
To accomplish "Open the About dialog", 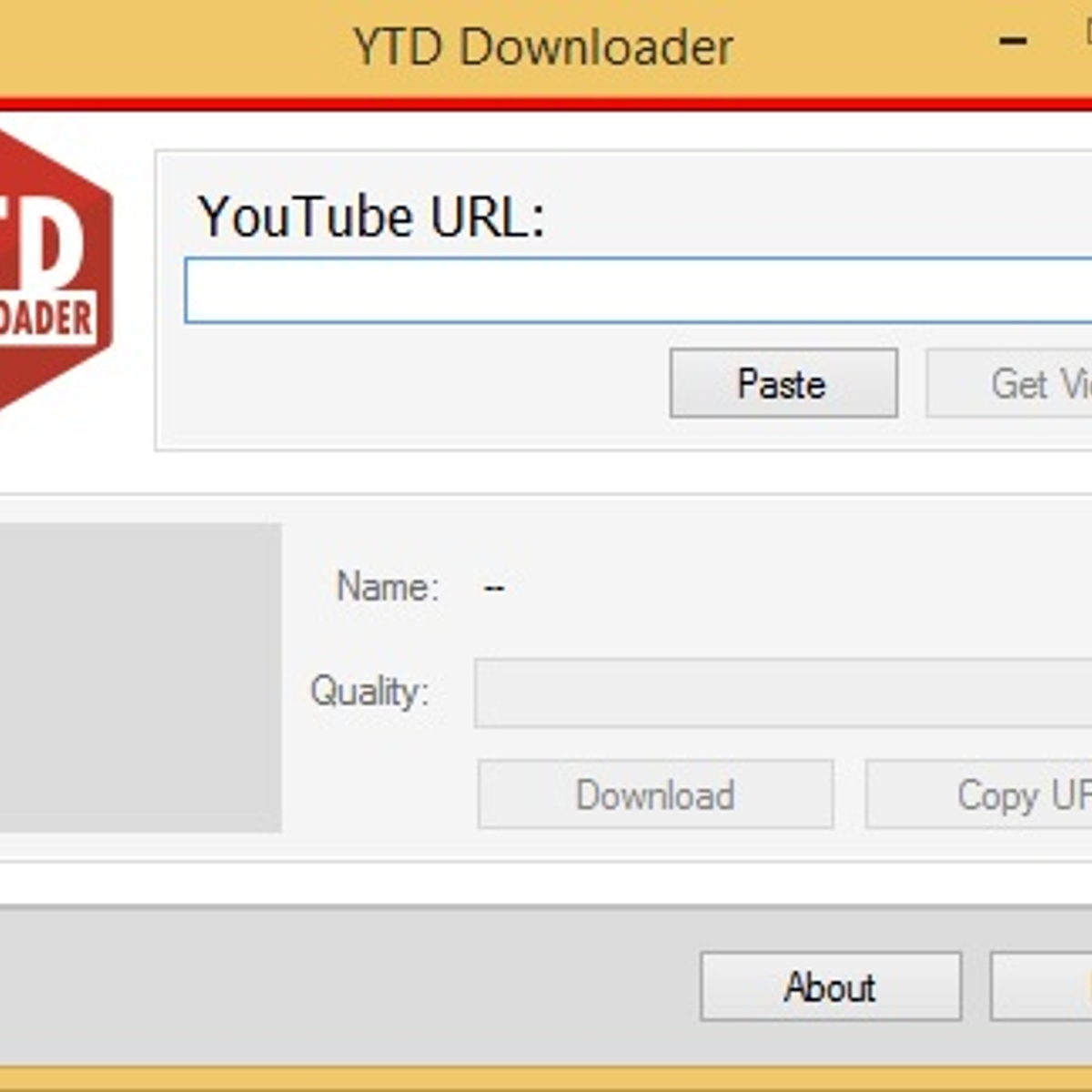I will point(831,986).
